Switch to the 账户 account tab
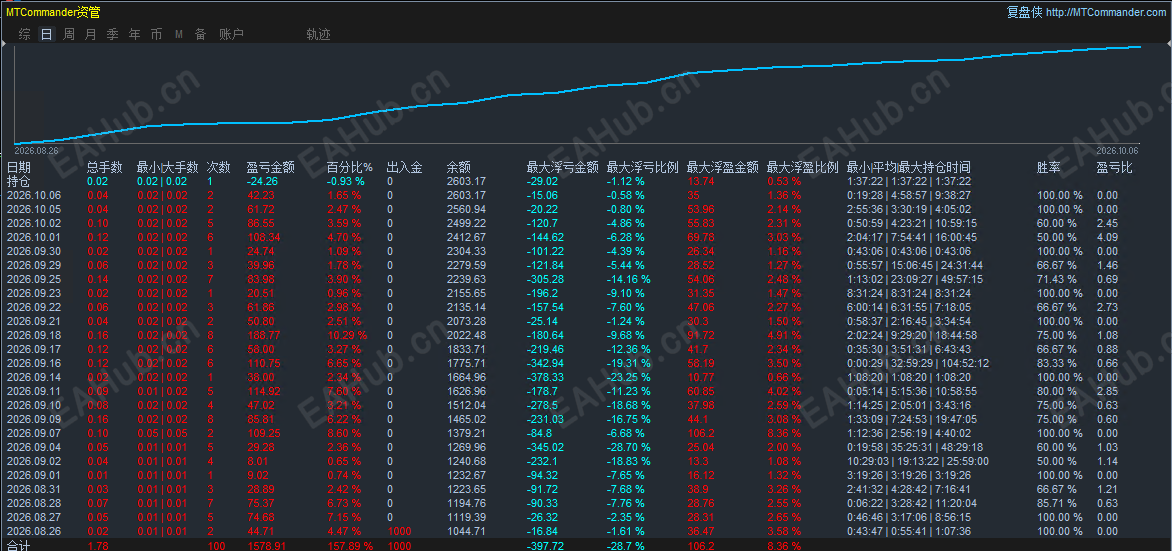 (231, 34)
